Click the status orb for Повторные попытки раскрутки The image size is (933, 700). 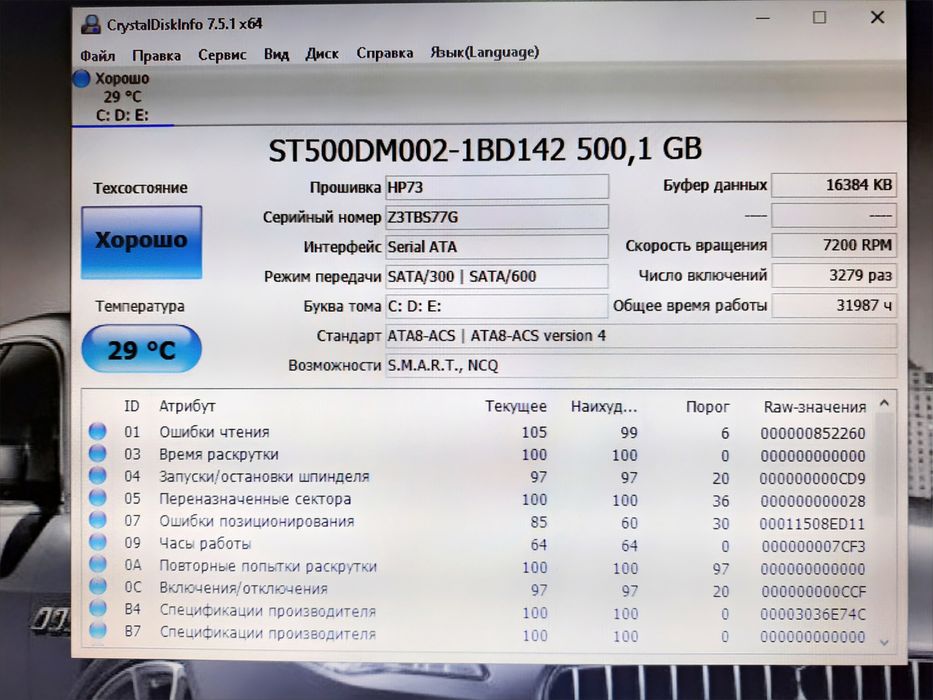pyautogui.click(x=98, y=564)
